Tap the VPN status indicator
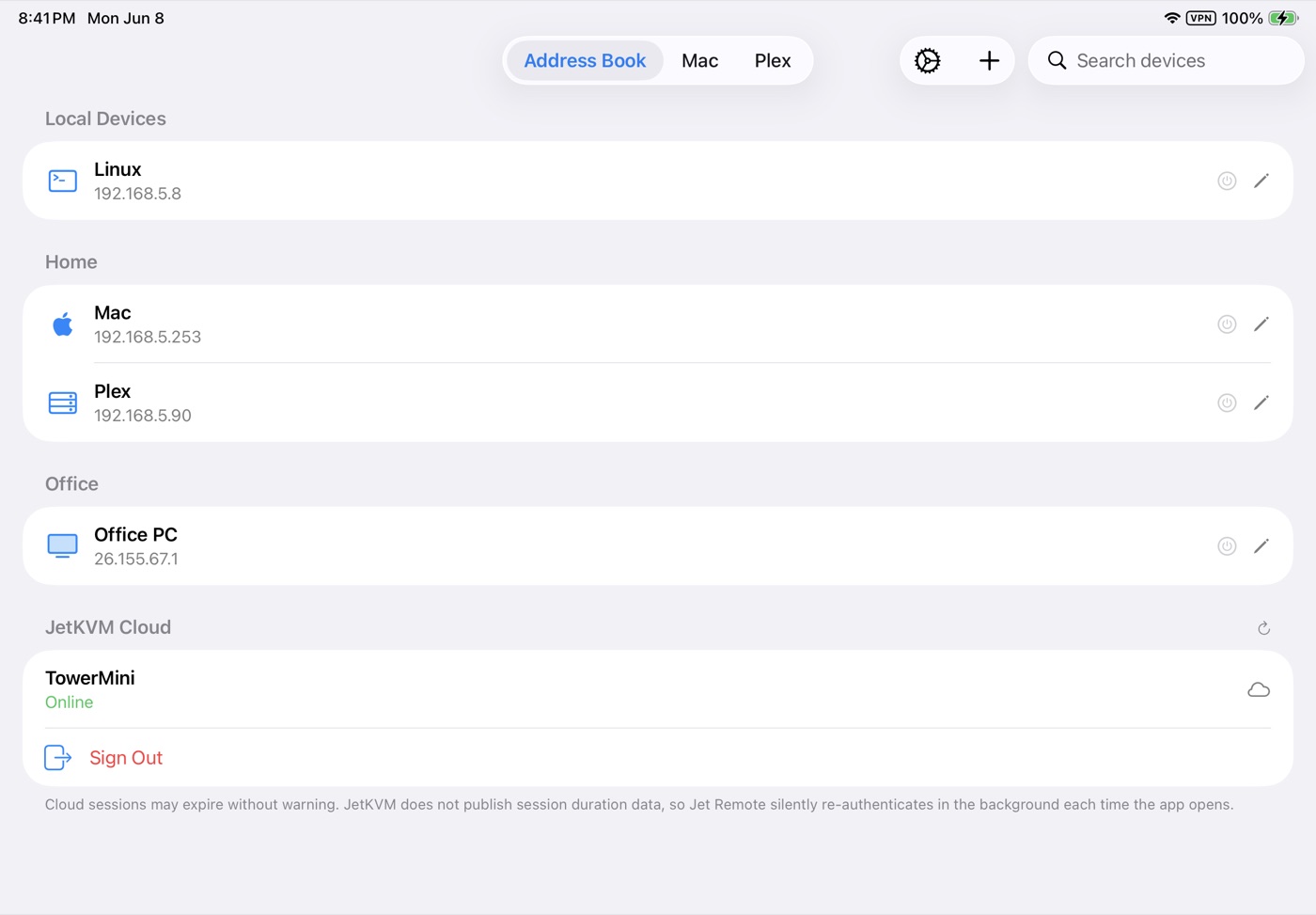The width and height of the screenshot is (1316, 915). point(1201,18)
